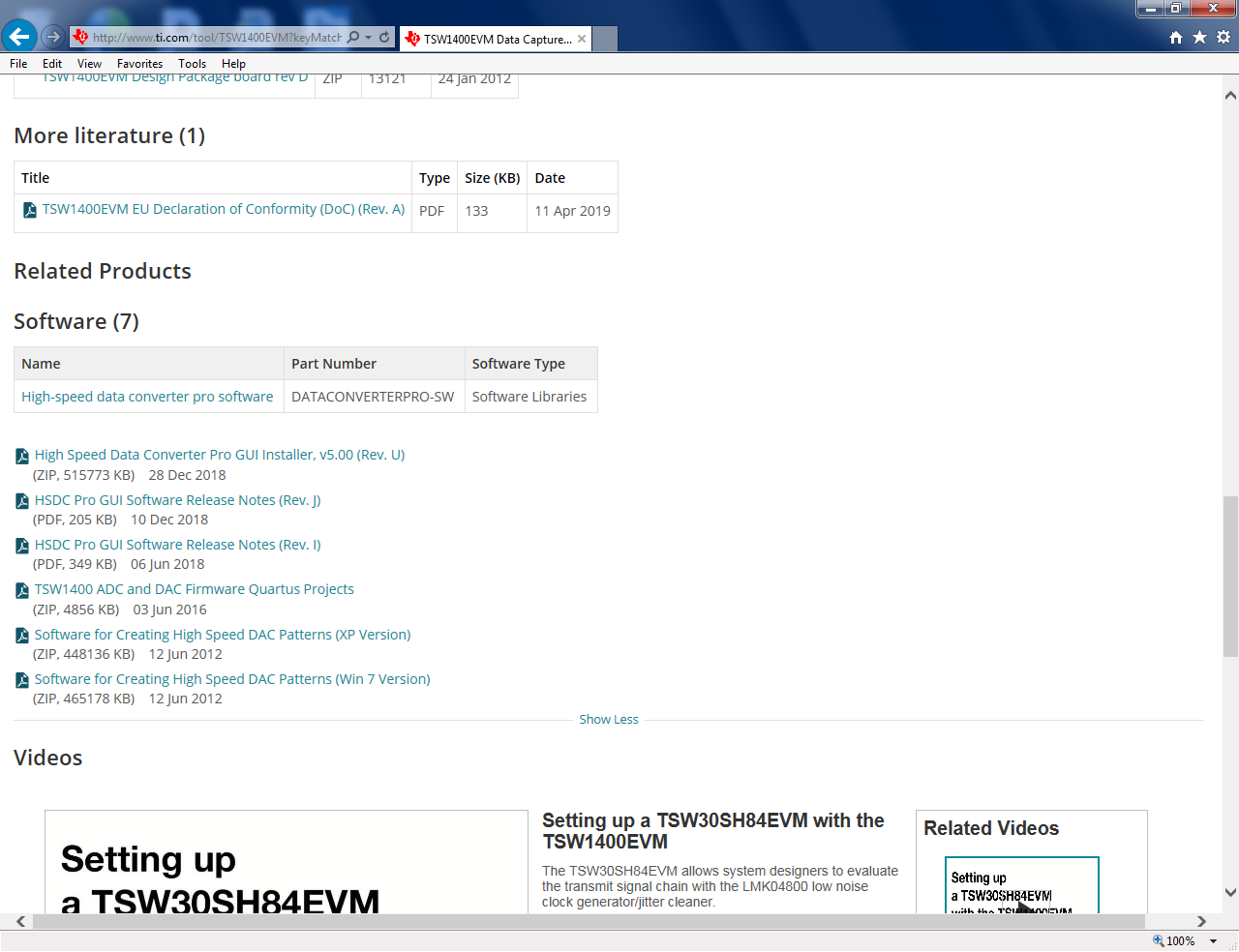Collapse the software list with Show Less
Viewport: 1239px width, 952px height.
(x=609, y=720)
